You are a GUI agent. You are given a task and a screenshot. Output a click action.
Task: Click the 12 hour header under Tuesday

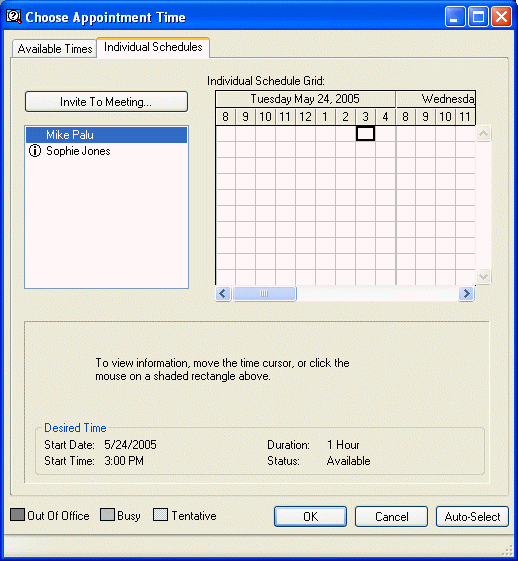305,117
